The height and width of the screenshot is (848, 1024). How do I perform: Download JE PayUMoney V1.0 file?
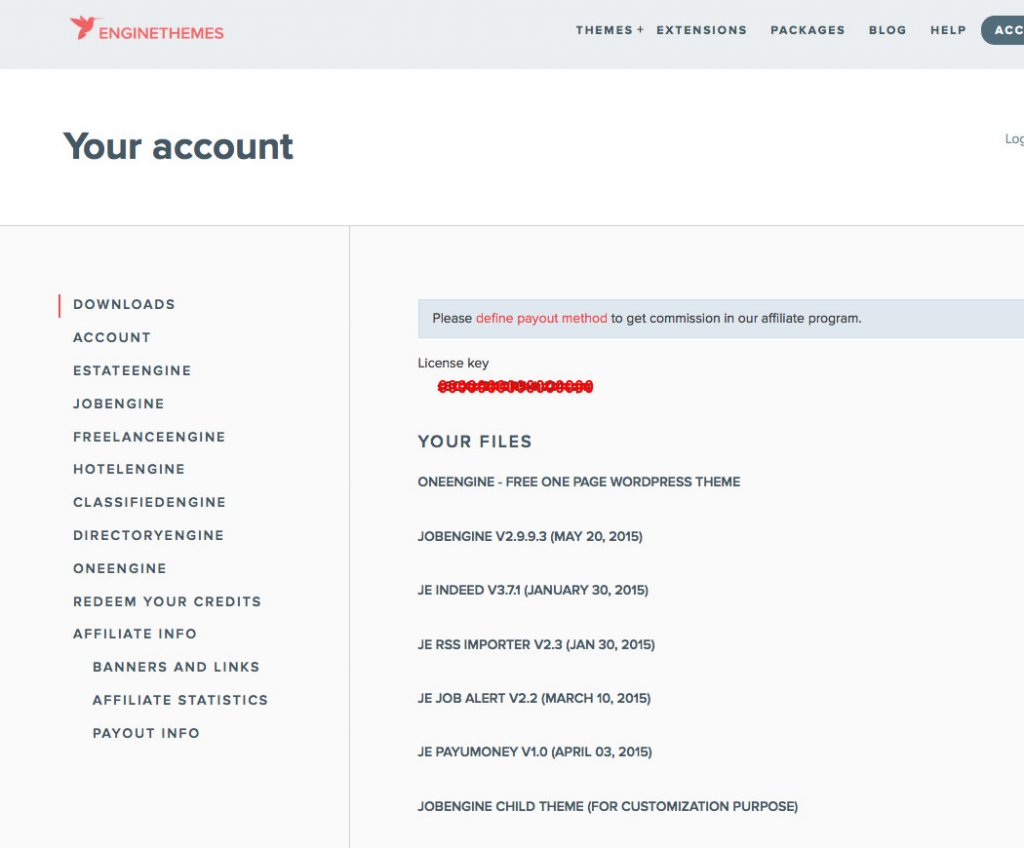tap(535, 752)
